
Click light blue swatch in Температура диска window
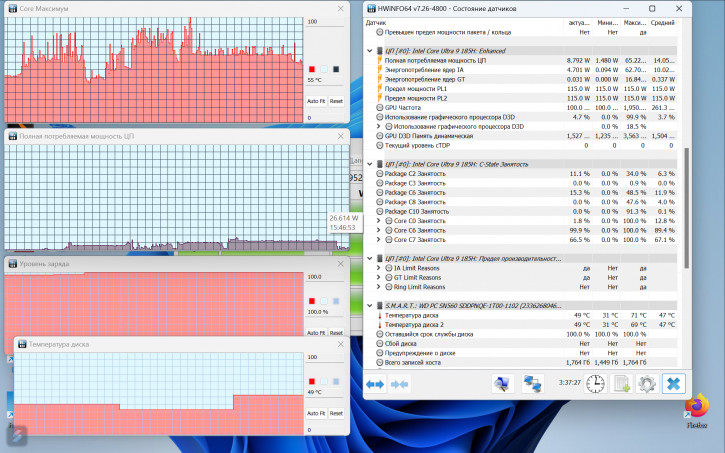[x=324, y=381]
